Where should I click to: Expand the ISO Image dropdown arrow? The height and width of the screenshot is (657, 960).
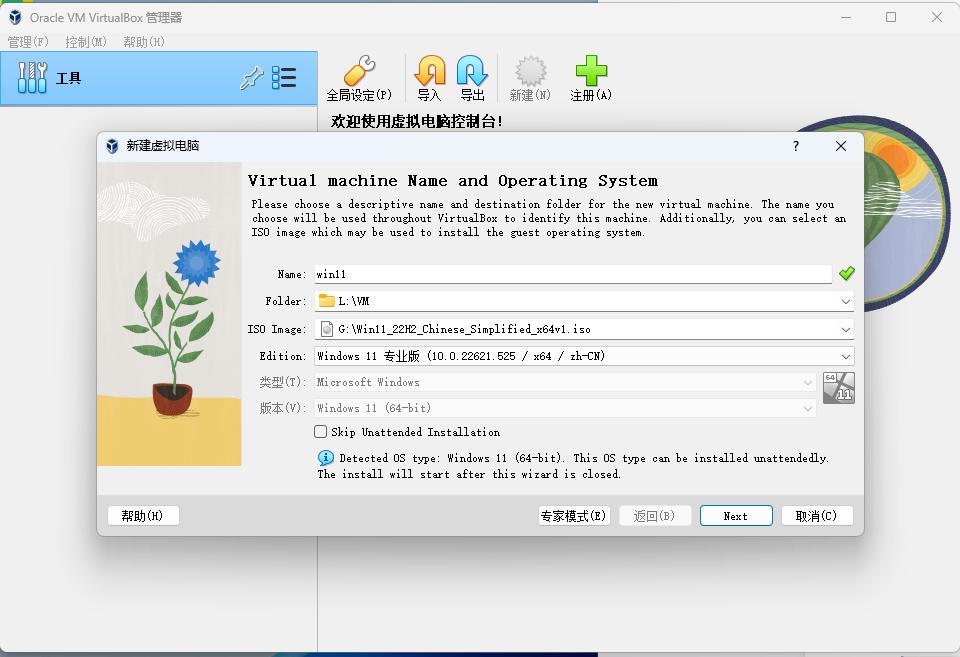click(846, 329)
